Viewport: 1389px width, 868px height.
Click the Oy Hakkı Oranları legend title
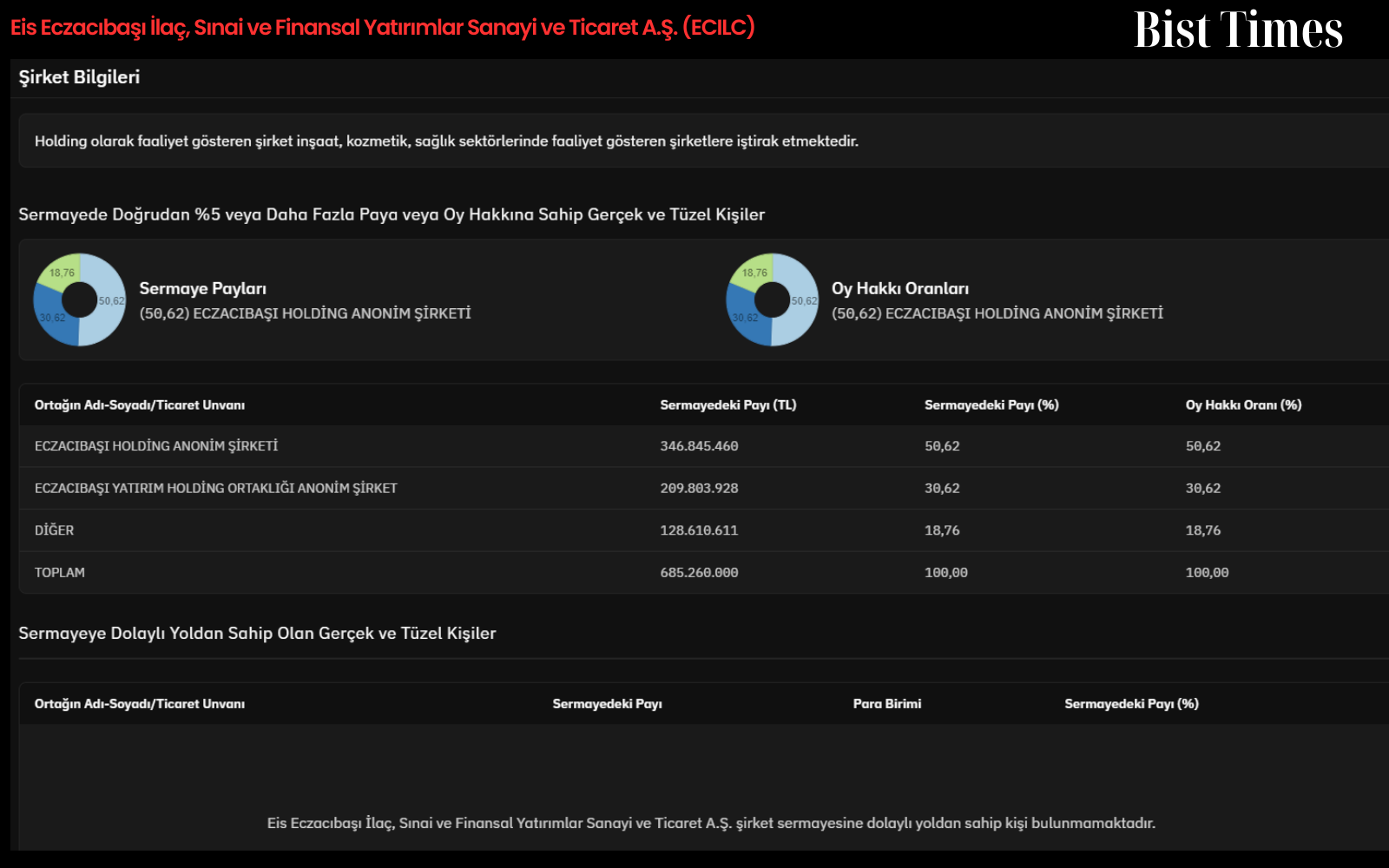coord(900,288)
